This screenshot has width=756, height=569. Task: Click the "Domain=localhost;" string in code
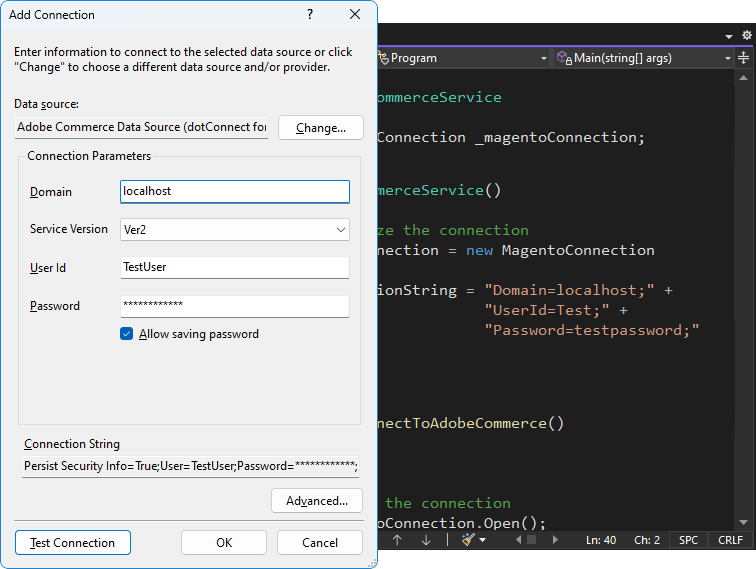pyautogui.click(x=569, y=290)
